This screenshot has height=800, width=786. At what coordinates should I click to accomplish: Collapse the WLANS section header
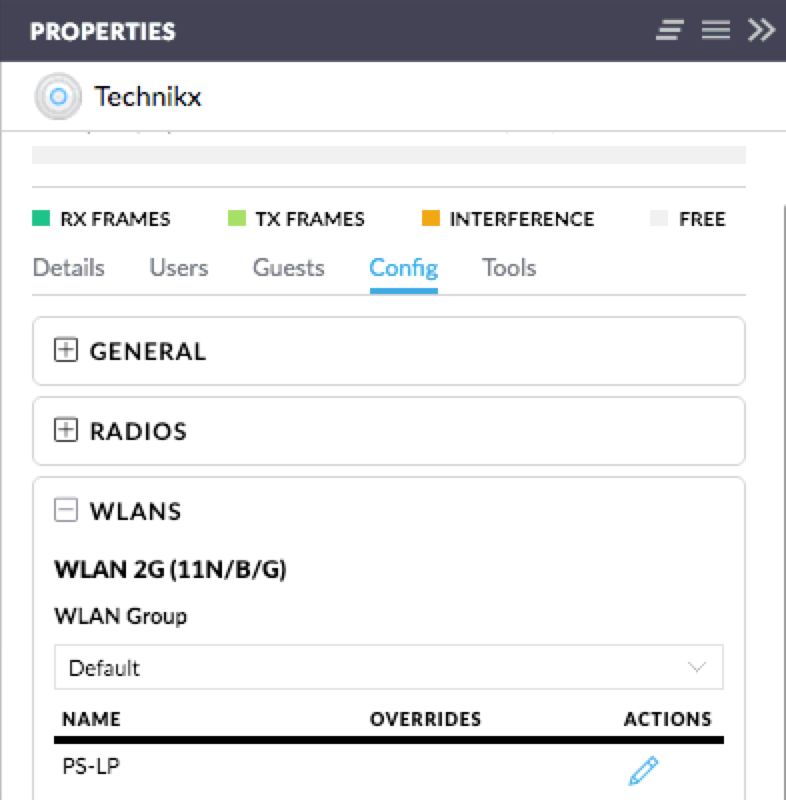coord(136,511)
